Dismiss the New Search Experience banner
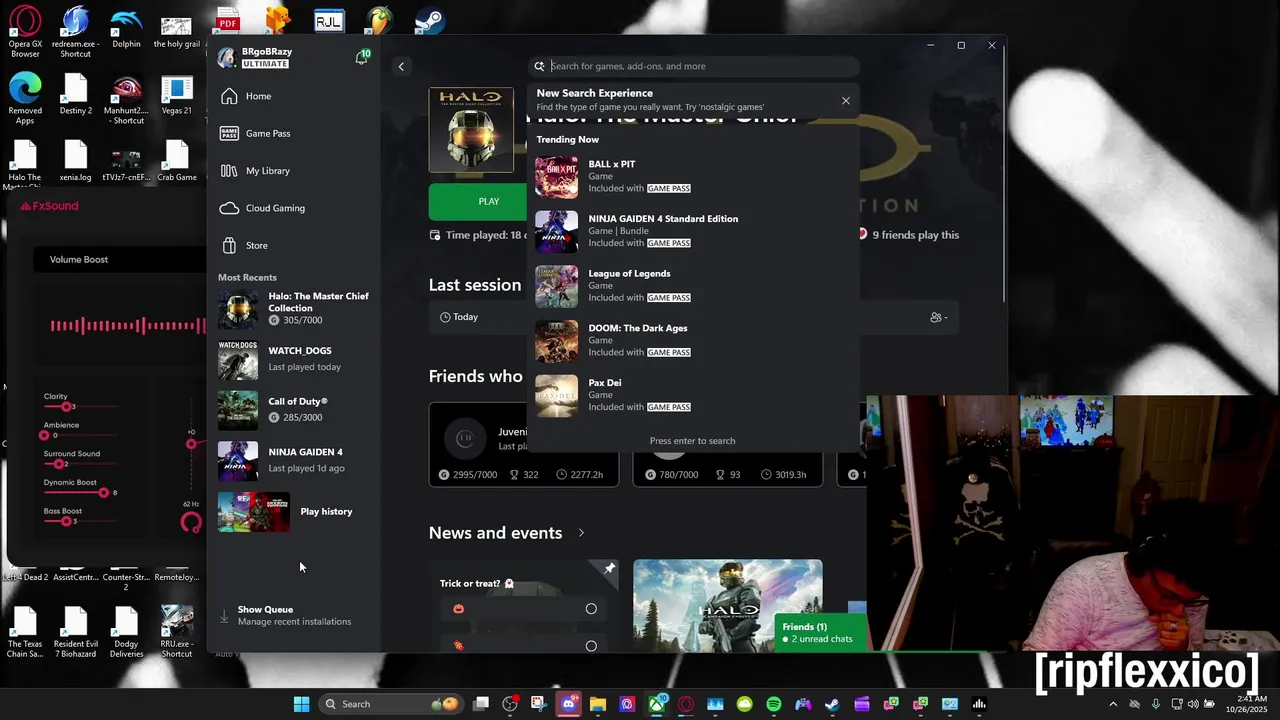Screen dimensions: 1280x720 846,101
